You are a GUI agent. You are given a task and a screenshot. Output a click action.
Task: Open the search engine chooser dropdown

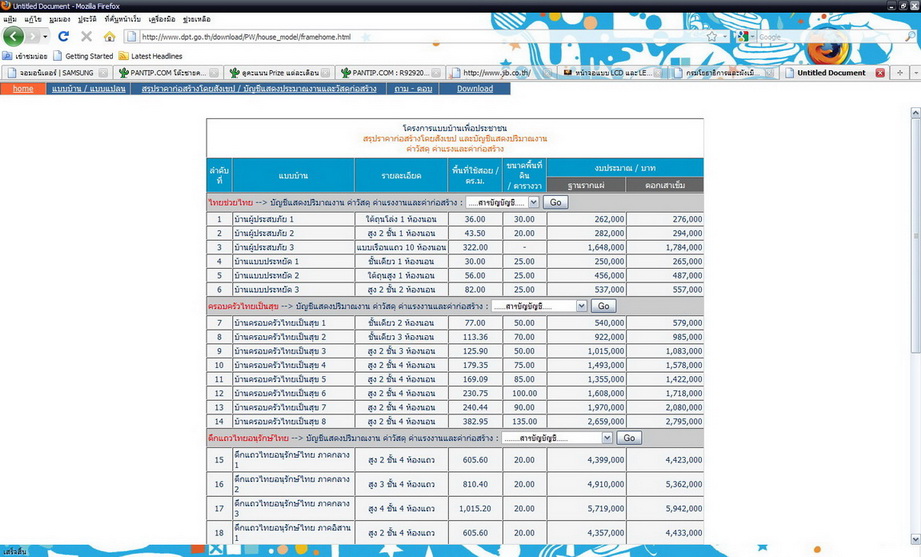(752, 36)
